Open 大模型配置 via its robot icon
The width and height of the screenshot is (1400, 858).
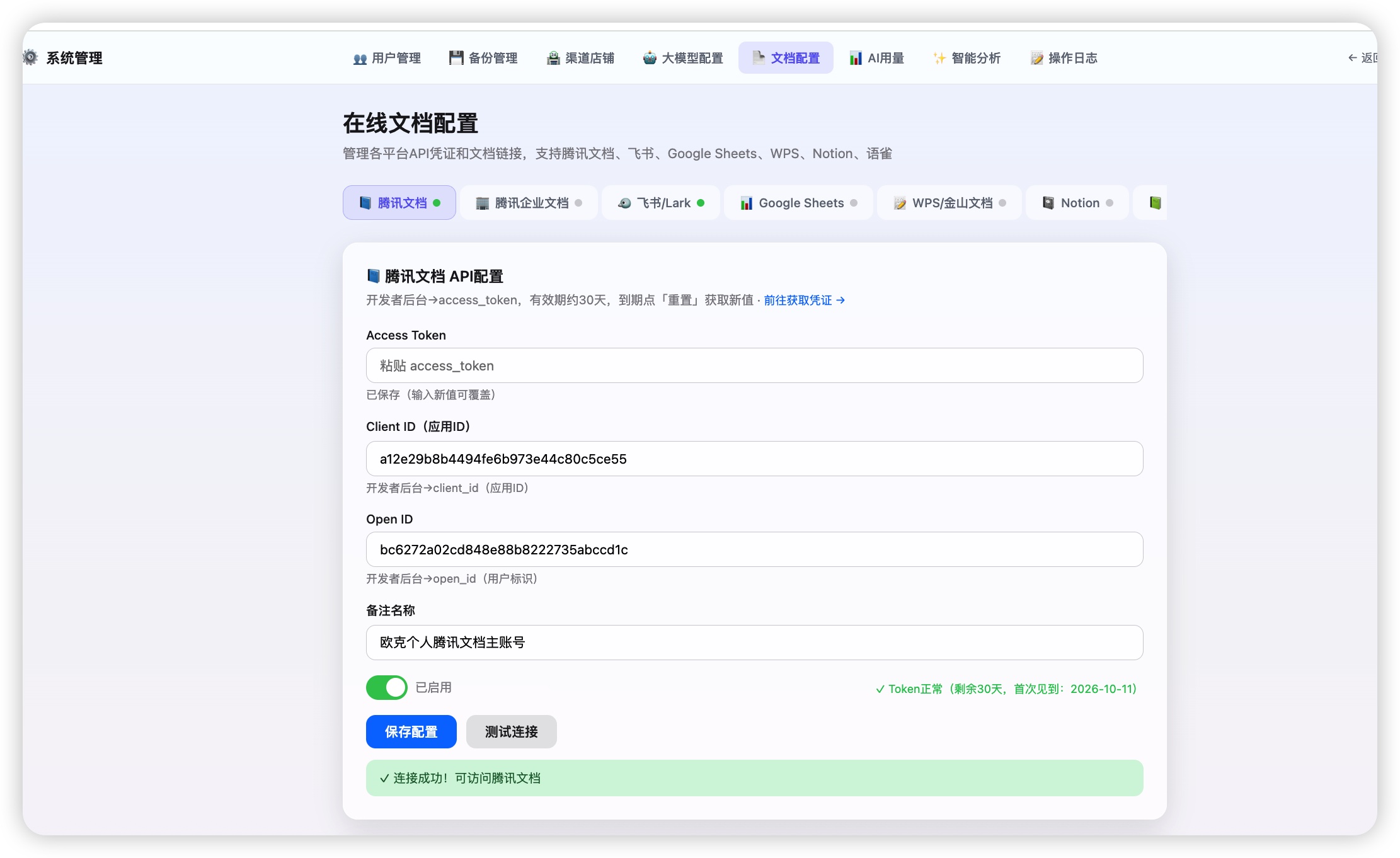pos(650,58)
